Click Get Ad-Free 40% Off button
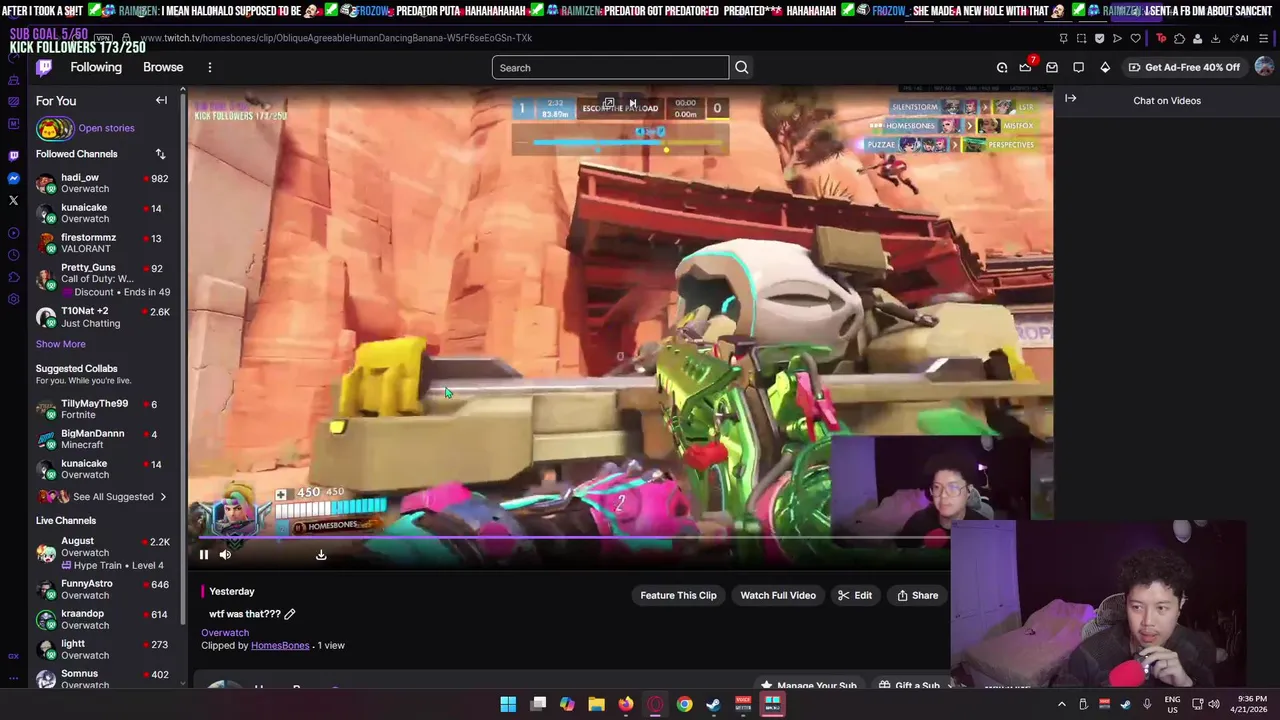 (1183, 67)
